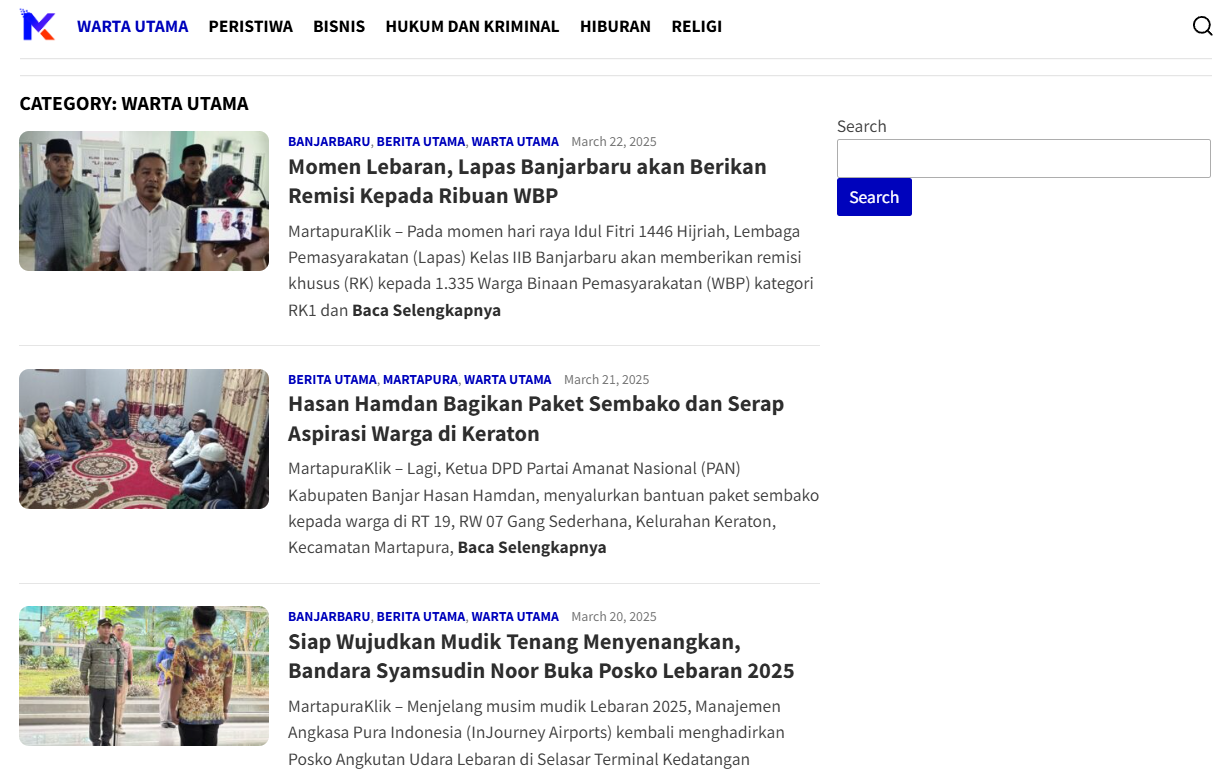Open headline 'Siap Wujudkan Mudik Tenang Menyenangkan'
Image resolution: width=1225 pixels, height=773 pixels.
pyautogui.click(x=541, y=656)
